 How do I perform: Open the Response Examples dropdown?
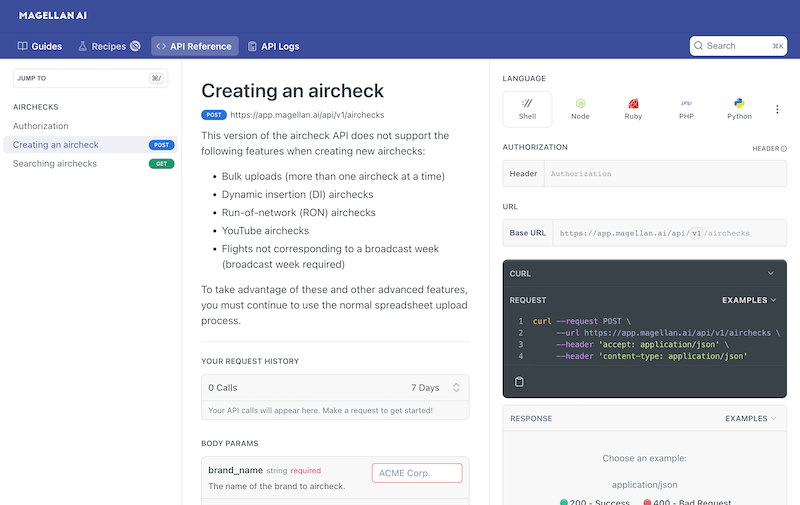tap(751, 418)
